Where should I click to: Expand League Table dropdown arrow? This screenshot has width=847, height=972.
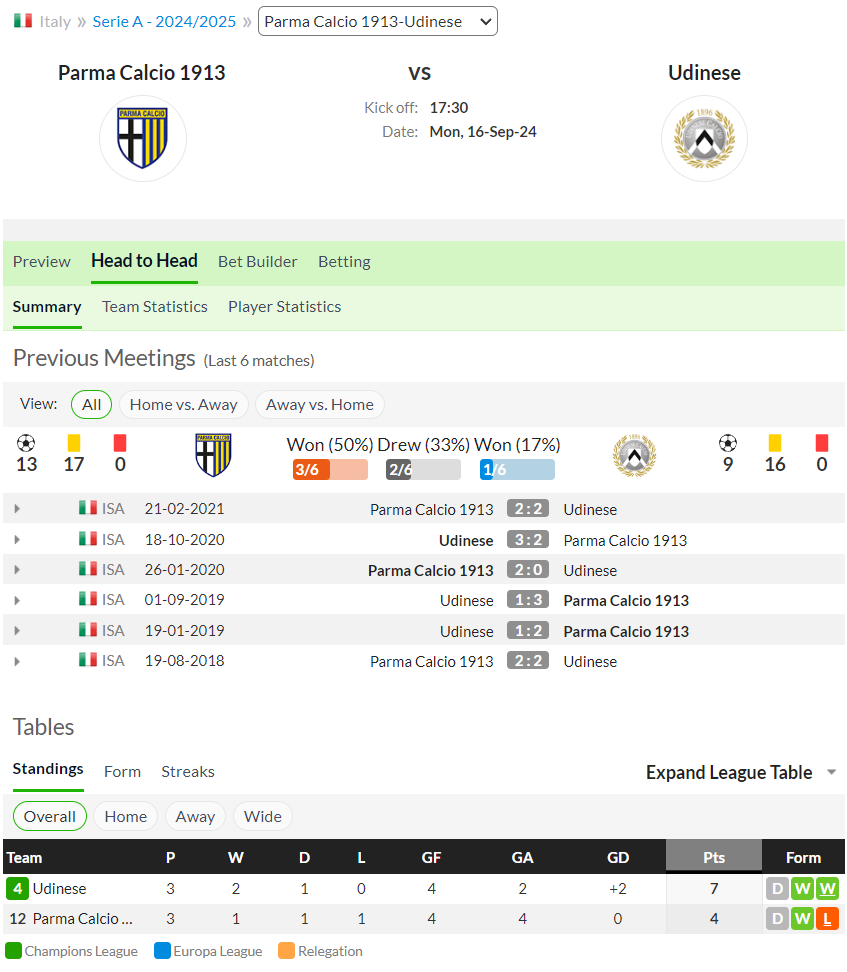(831, 772)
